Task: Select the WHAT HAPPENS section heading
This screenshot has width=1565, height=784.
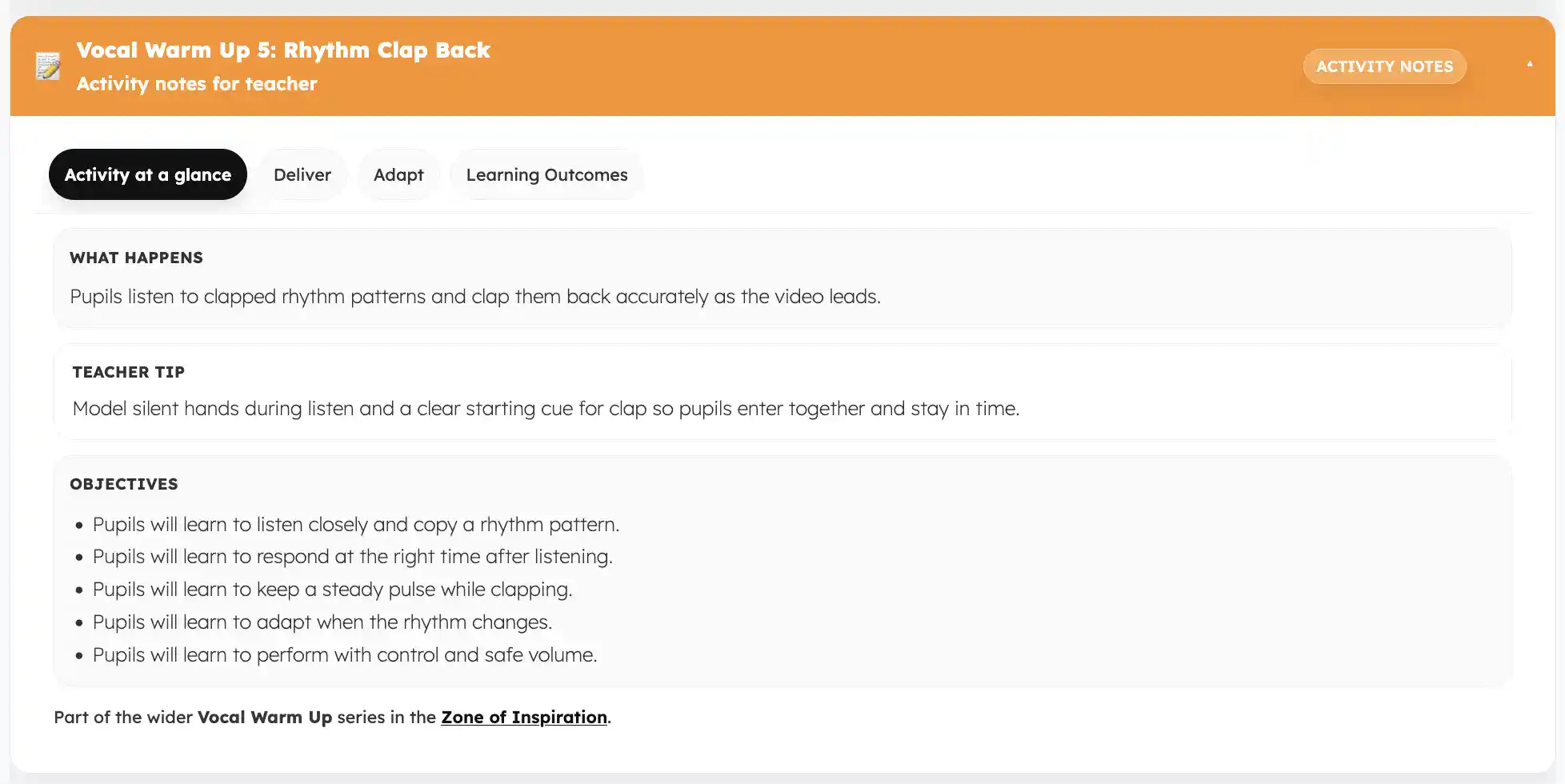Action: pos(136,258)
